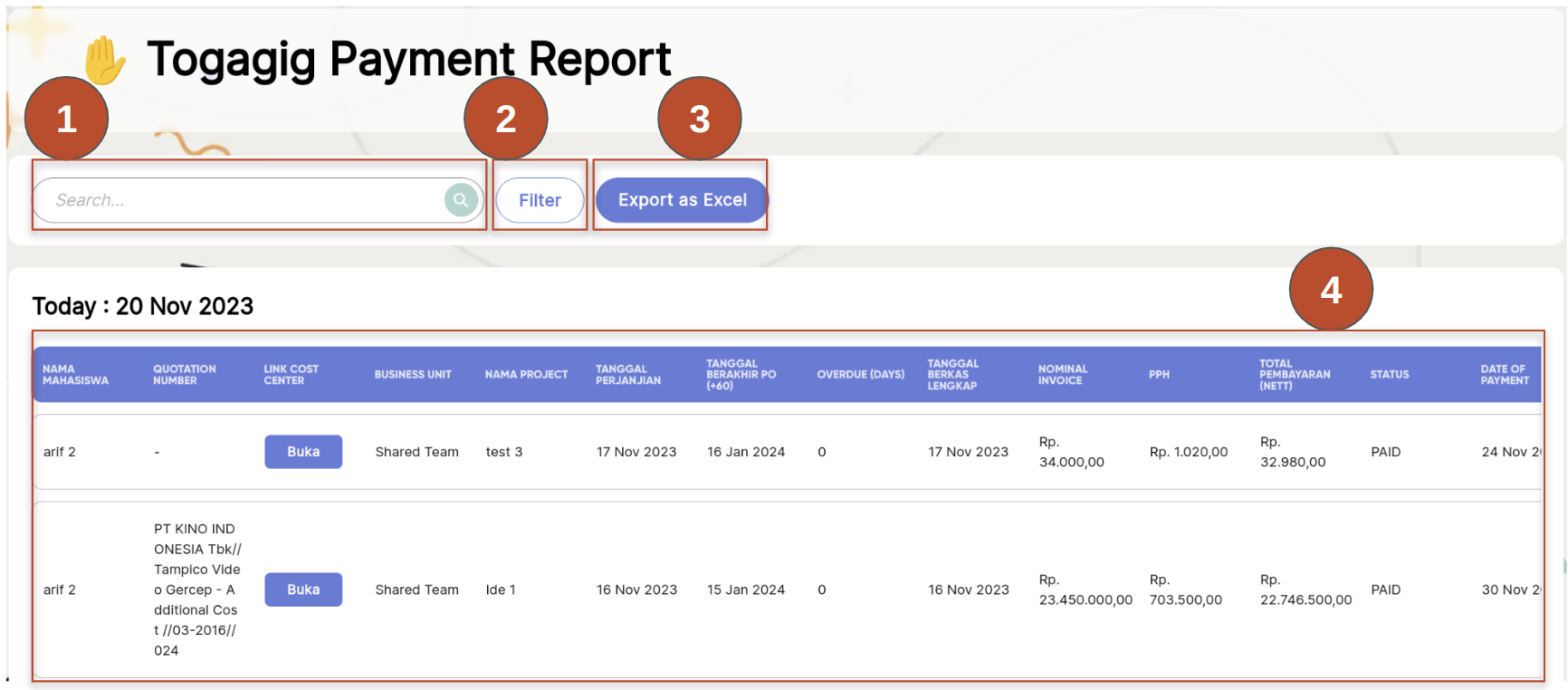
Task: Click the Status column header
Action: (1389, 375)
